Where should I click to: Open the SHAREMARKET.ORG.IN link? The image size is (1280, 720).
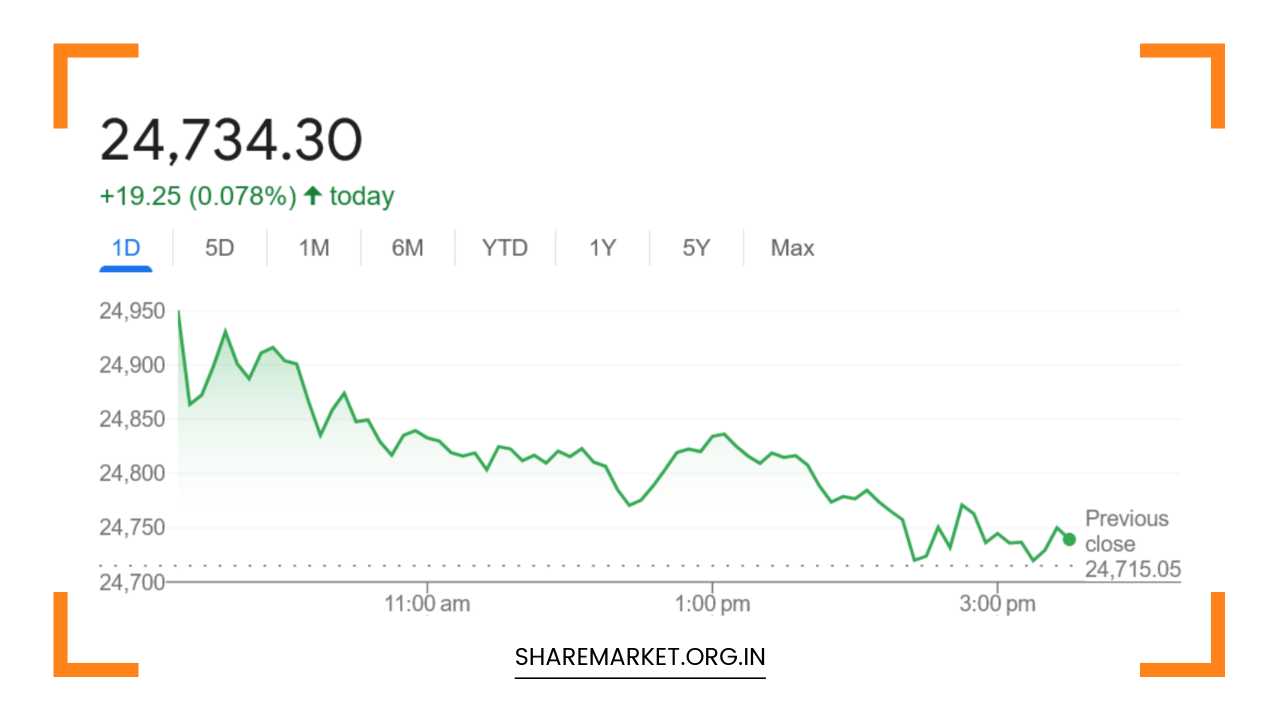coord(639,657)
